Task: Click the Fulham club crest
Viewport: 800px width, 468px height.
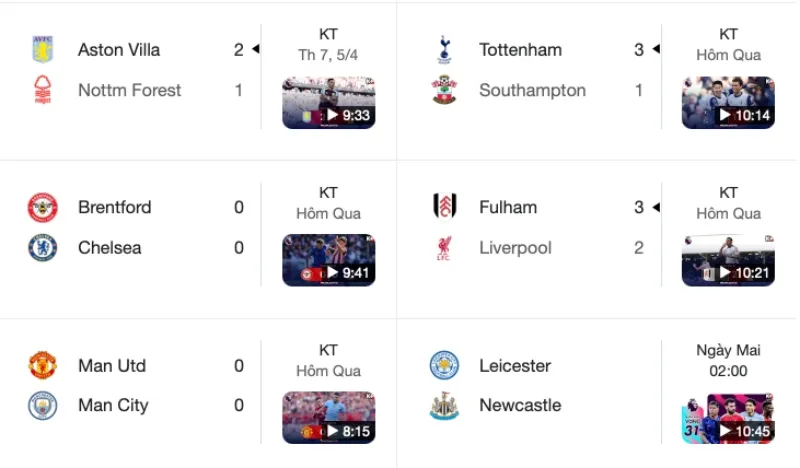Action: click(x=444, y=208)
